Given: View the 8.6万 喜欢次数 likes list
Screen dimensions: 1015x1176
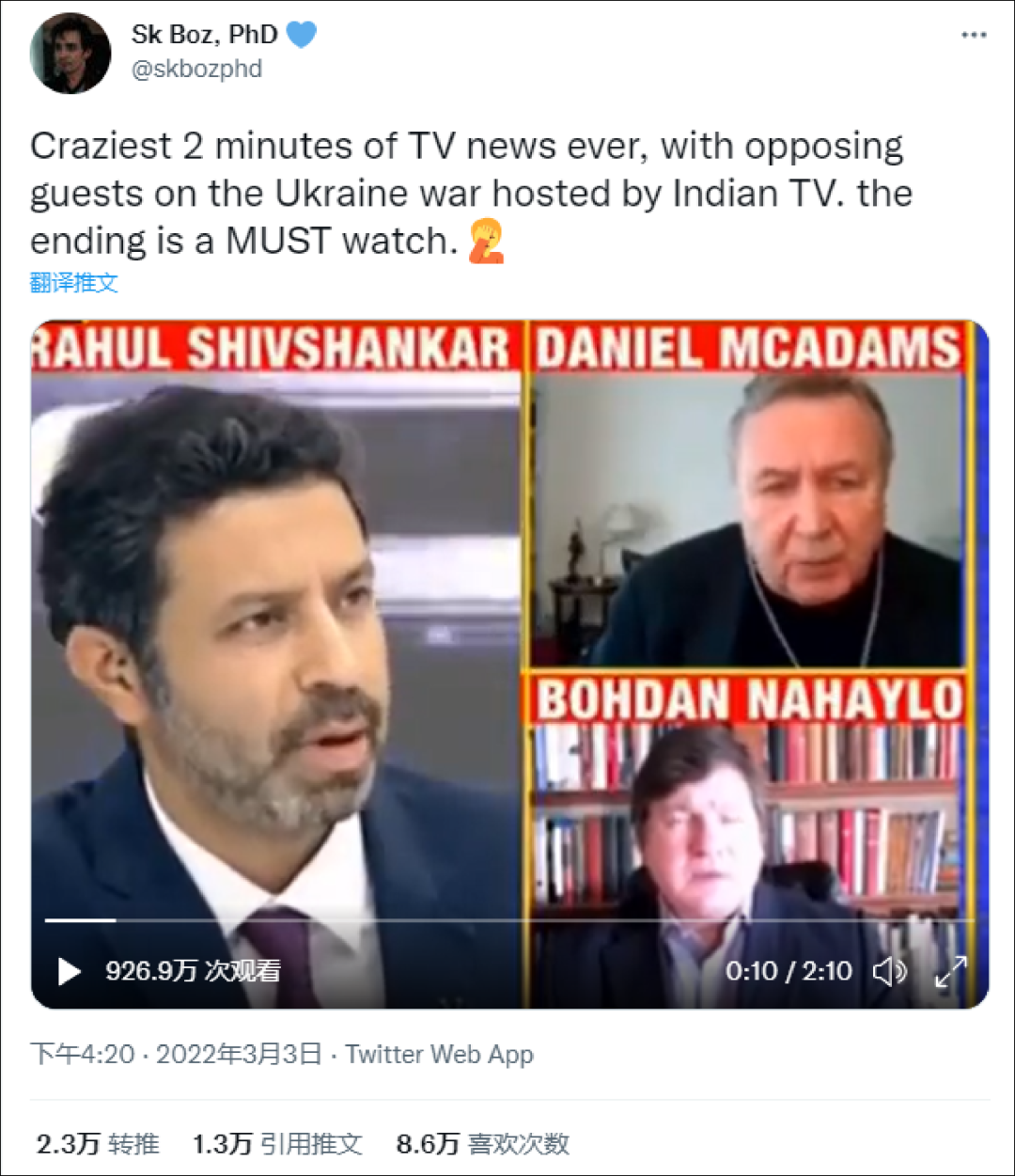Looking at the screenshot, I should tap(483, 1144).
